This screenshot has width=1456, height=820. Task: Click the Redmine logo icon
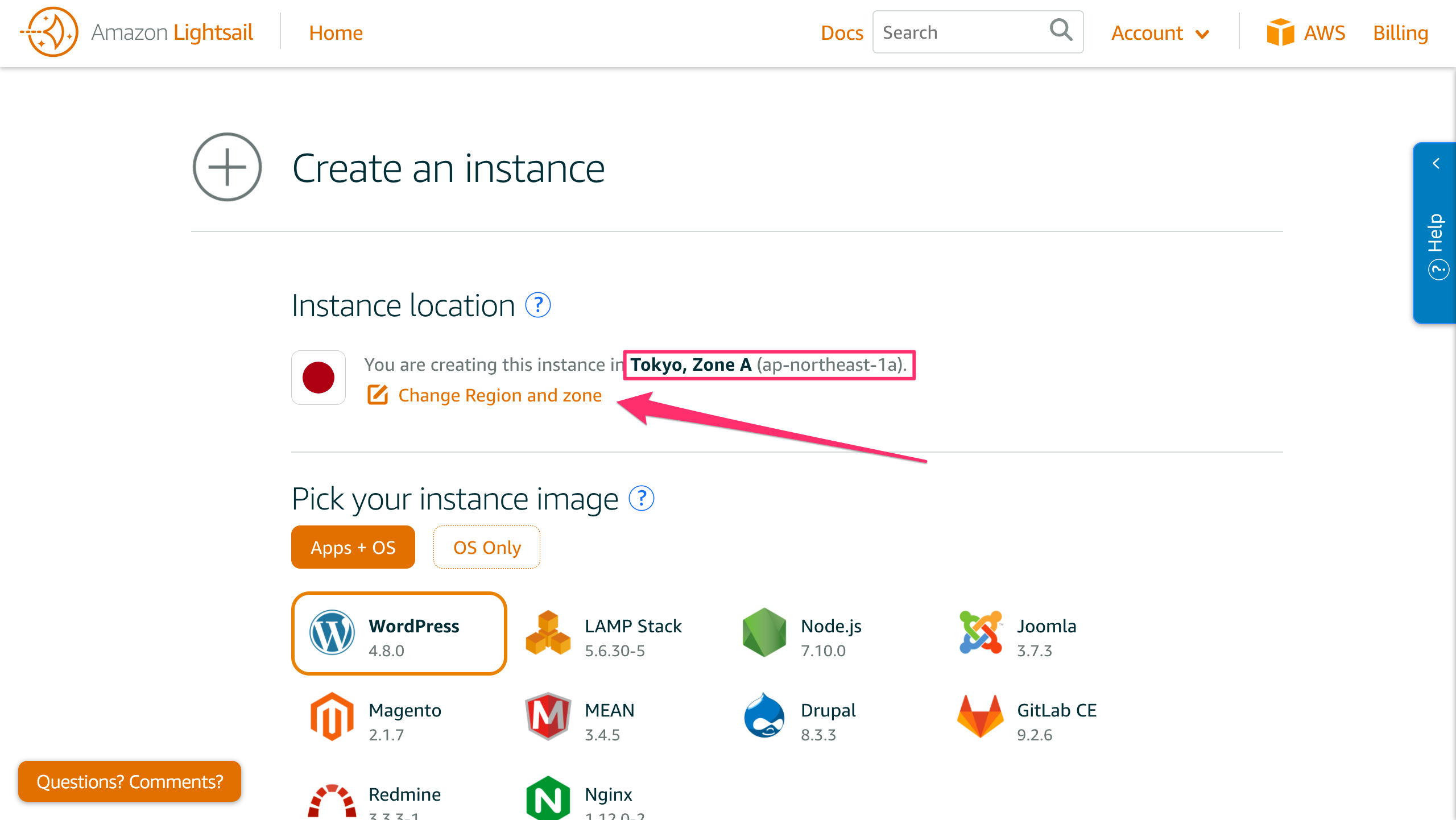tap(332, 801)
